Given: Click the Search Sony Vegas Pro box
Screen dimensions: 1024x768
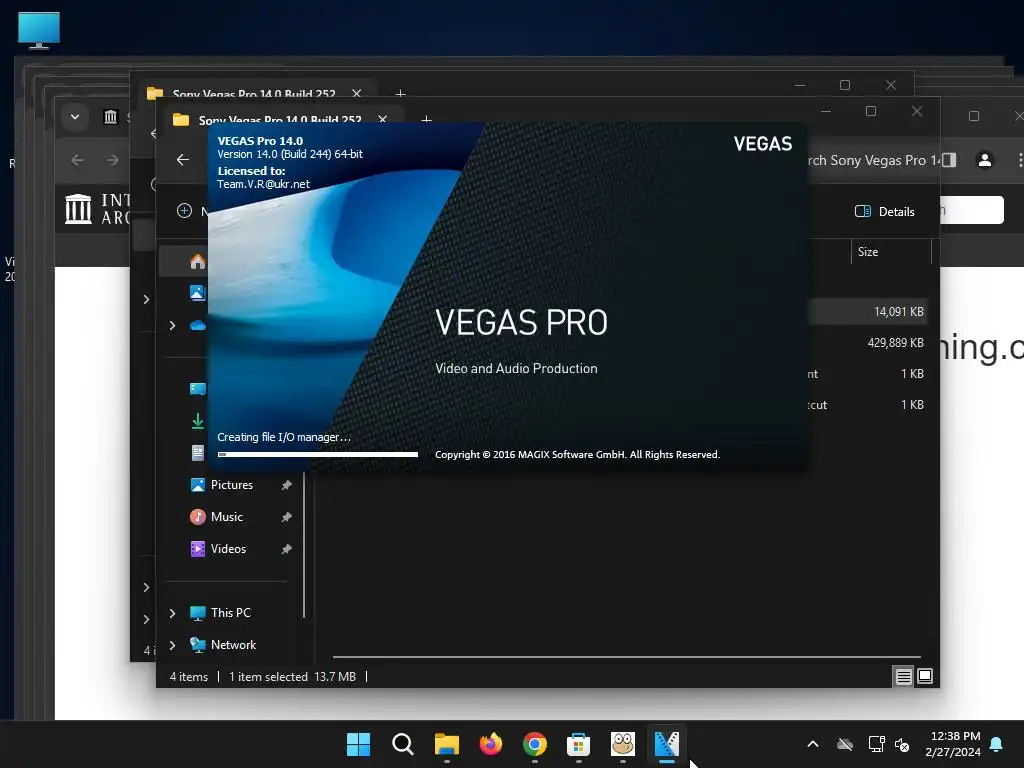Looking at the screenshot, I should [875, 160].
